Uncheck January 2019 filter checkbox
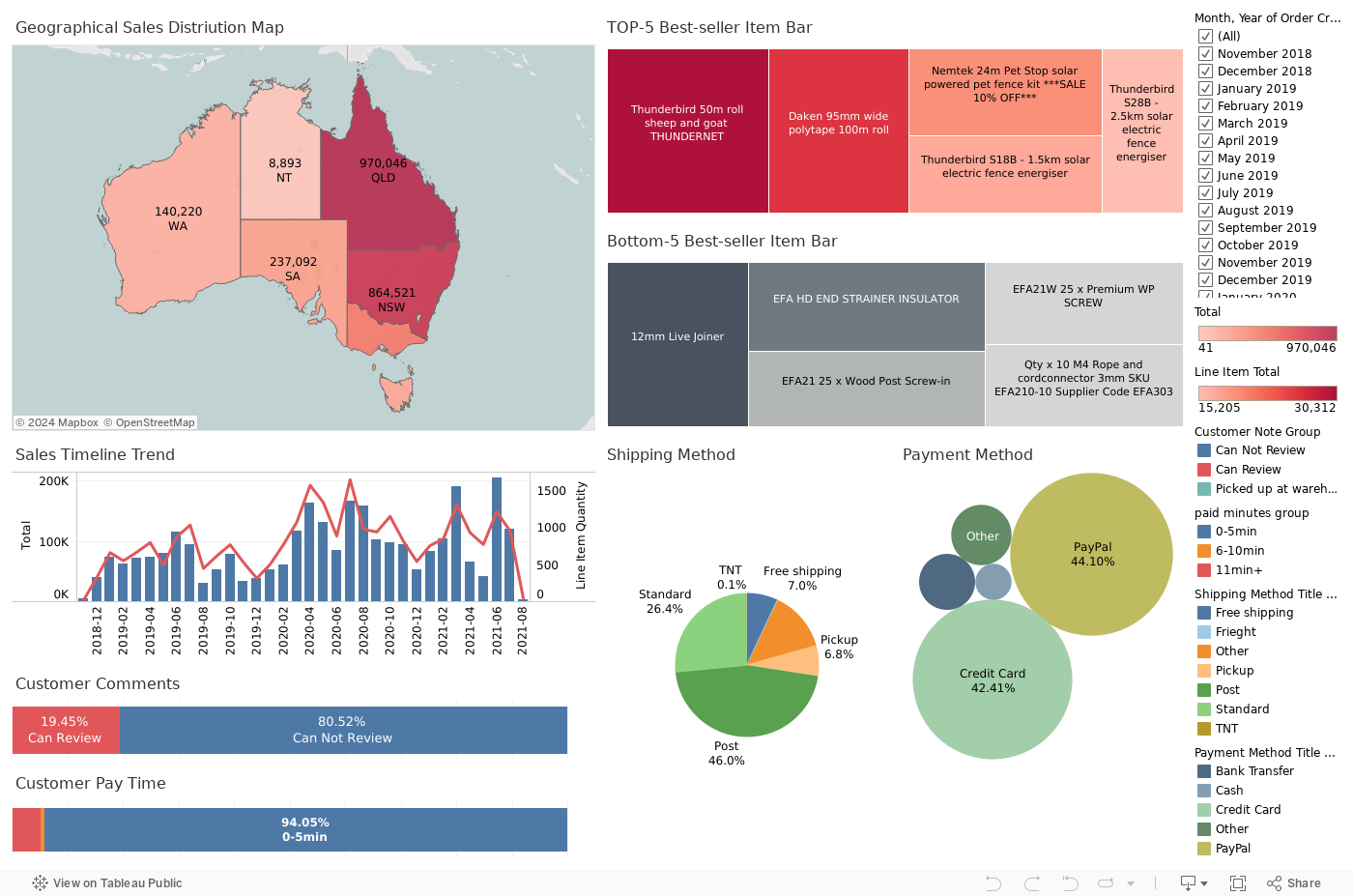This screenshot has width=1353, height=896. (1205, 88)
